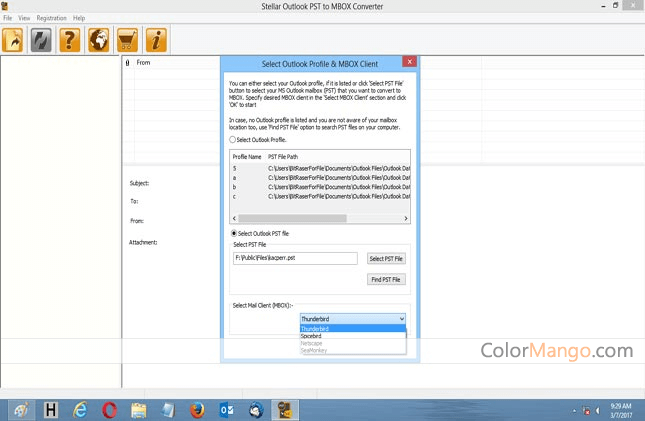Image resolution: width=645 pixels, height=421 pixels.
Task: Choose Thunderbird in the dropdown list
Action: [x=316, y=328]
